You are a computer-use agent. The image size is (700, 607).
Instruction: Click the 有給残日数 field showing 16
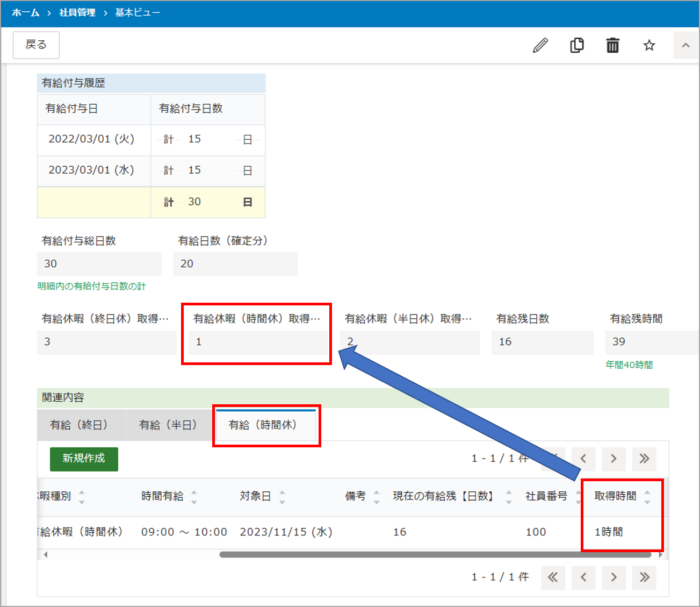point(542,342)
